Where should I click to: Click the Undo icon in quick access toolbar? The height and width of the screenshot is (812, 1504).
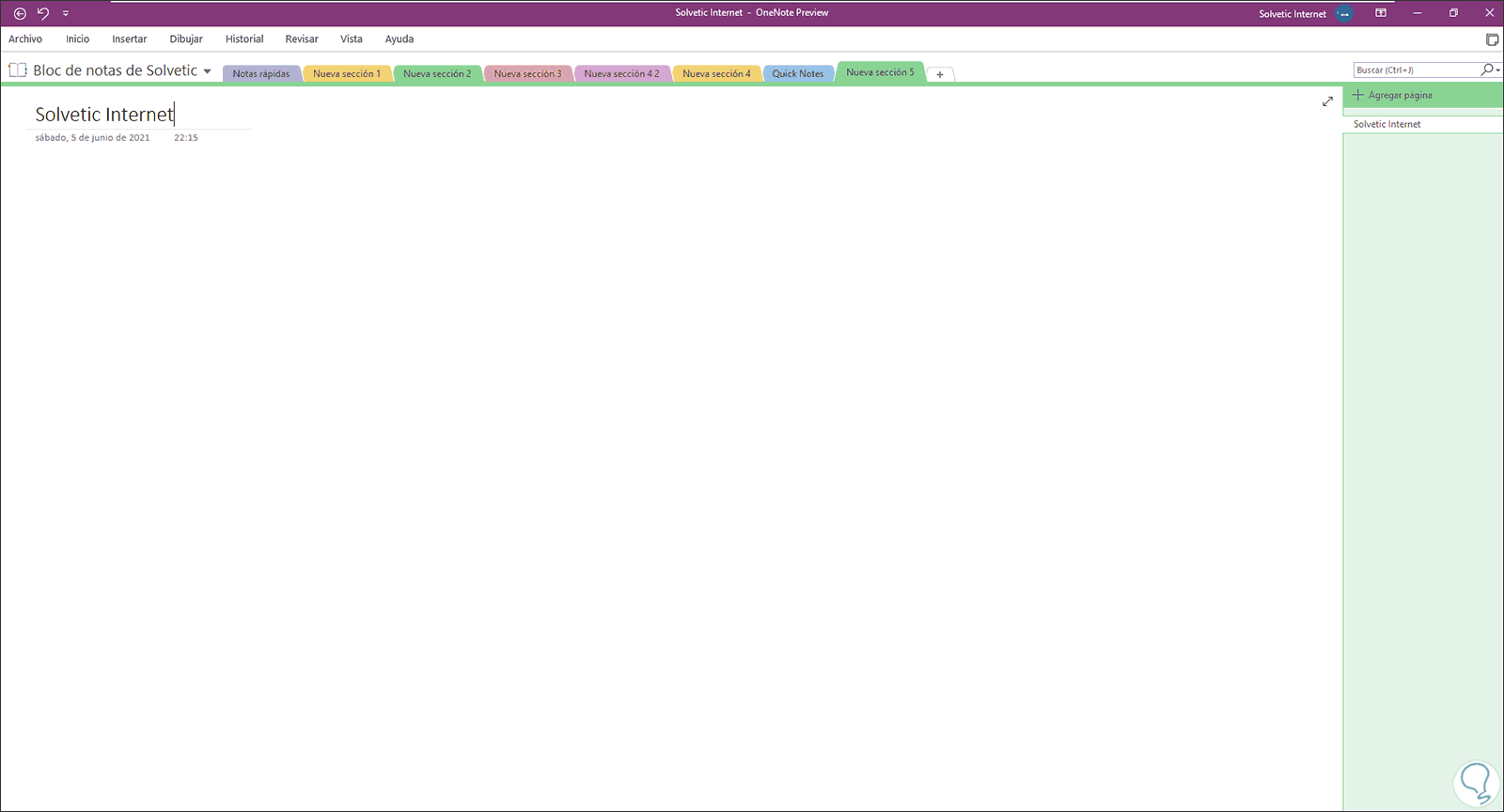click(x=42, y=13)
